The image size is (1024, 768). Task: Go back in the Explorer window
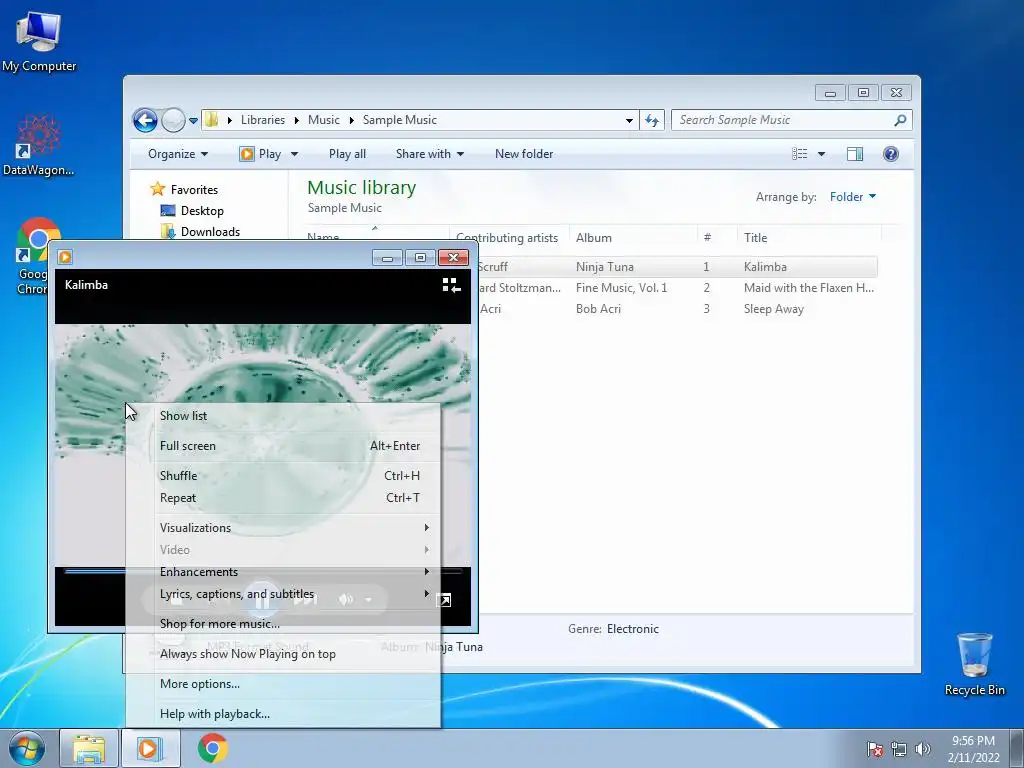(x=145, y=120)
